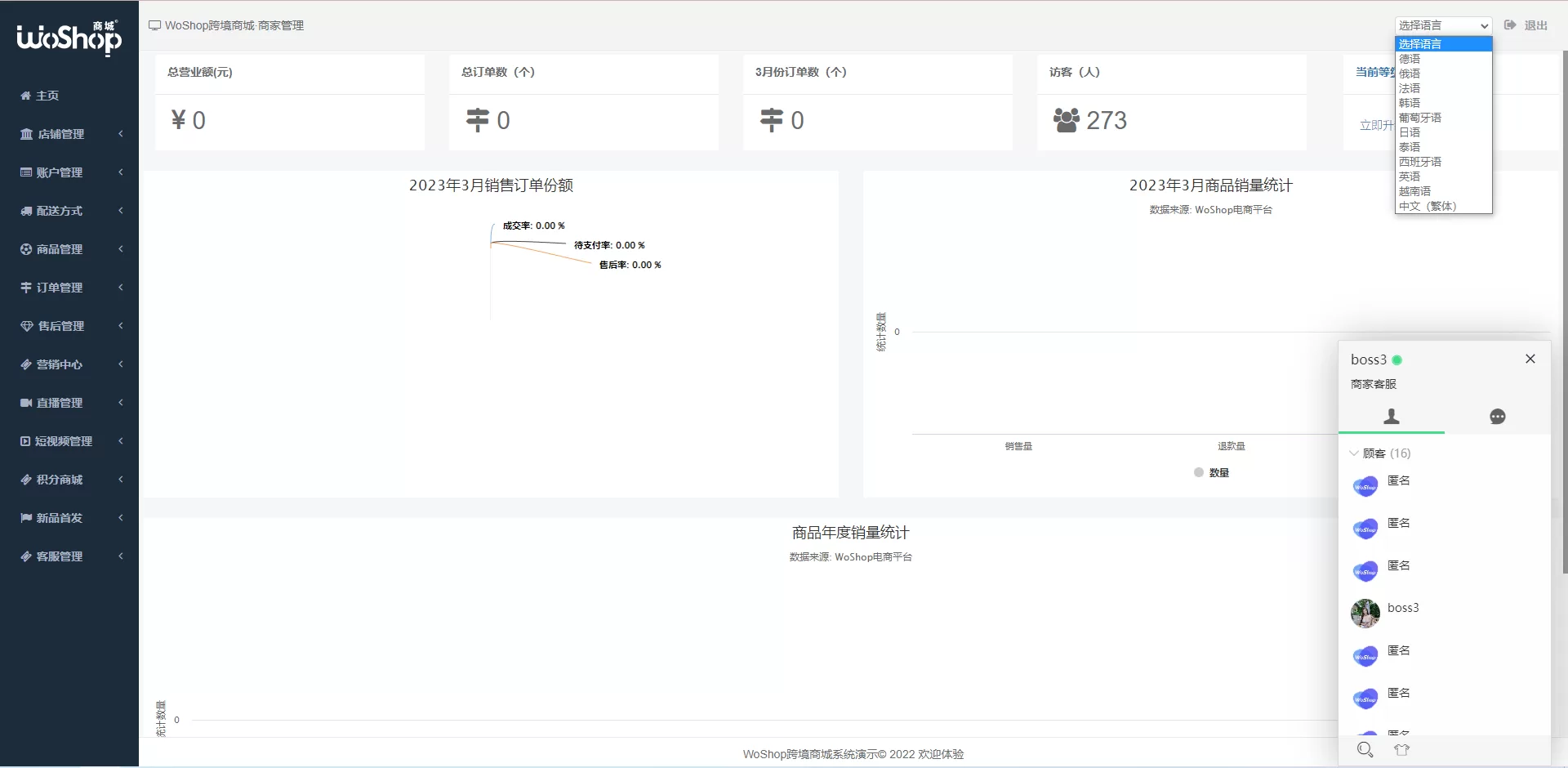Choose 日语 in the language list
This screenshot has width=1568, height=768.
(x=1410, y=132)
